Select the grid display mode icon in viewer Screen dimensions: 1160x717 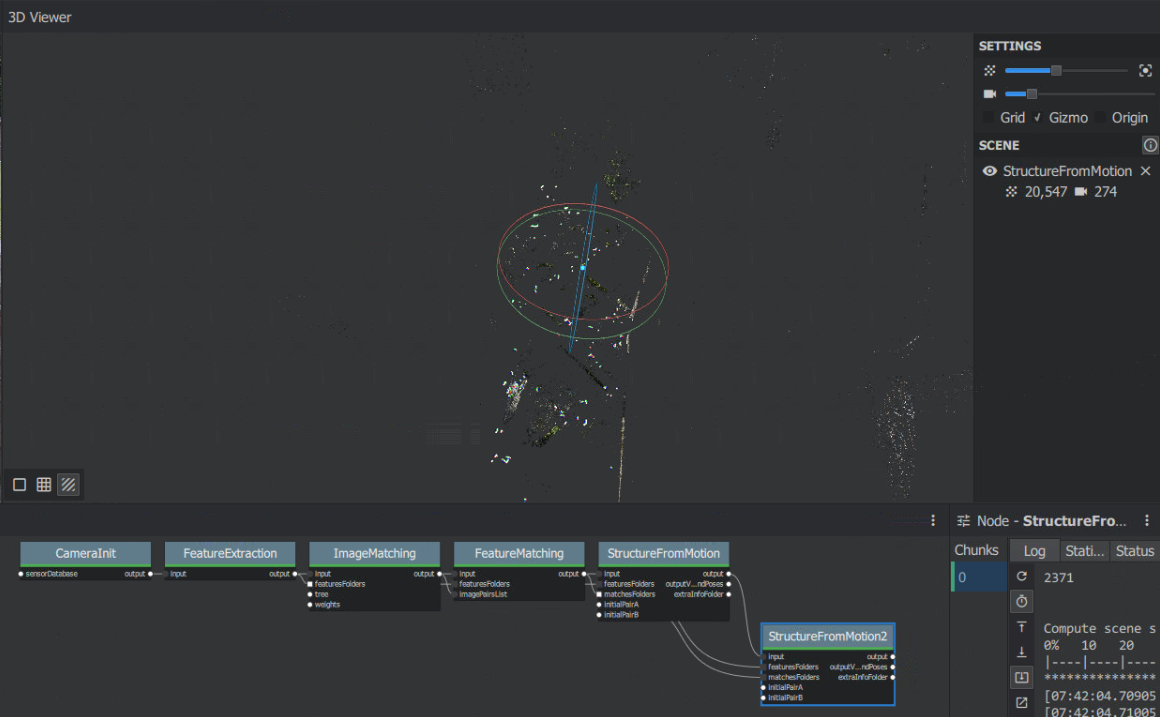43,484
